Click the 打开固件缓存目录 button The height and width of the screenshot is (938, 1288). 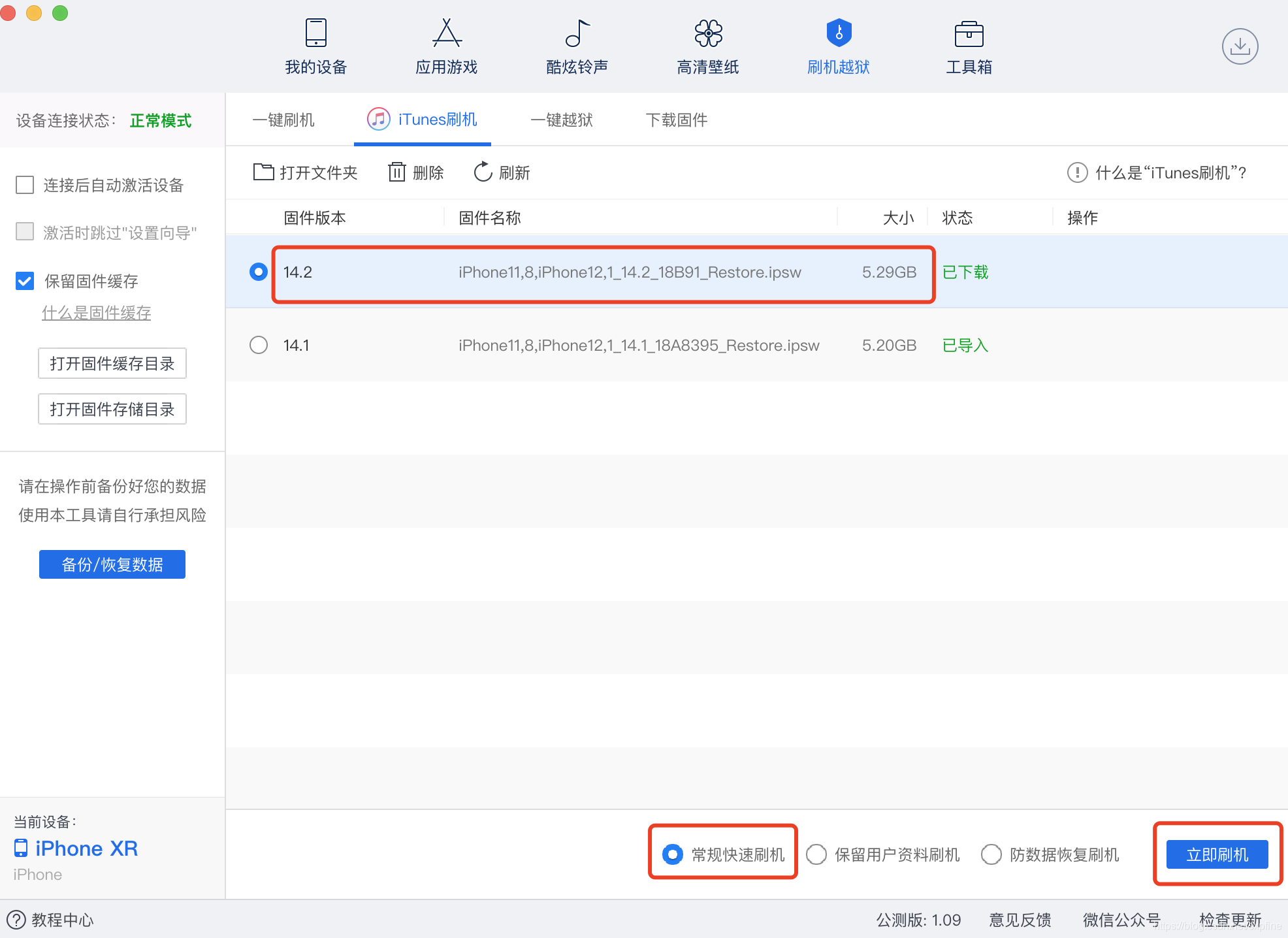coord(112,363)
